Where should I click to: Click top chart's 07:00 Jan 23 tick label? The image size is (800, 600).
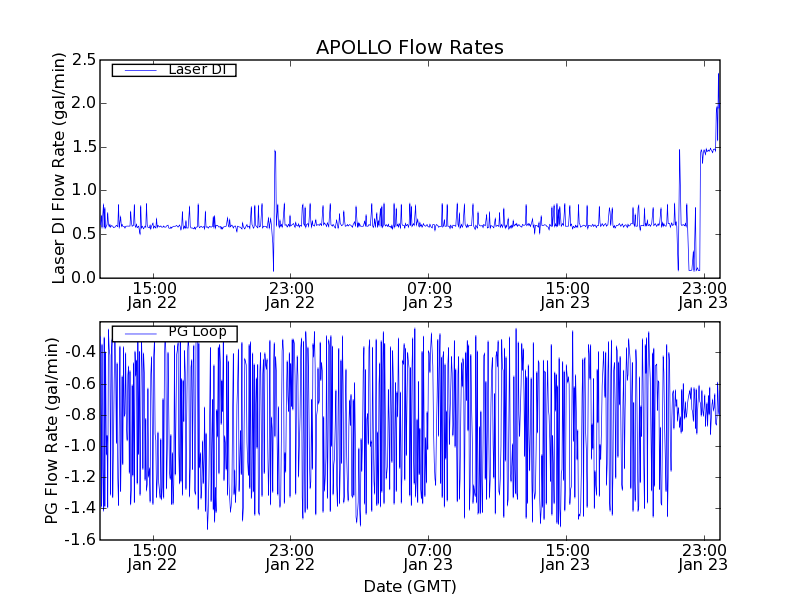pos(428,295)
